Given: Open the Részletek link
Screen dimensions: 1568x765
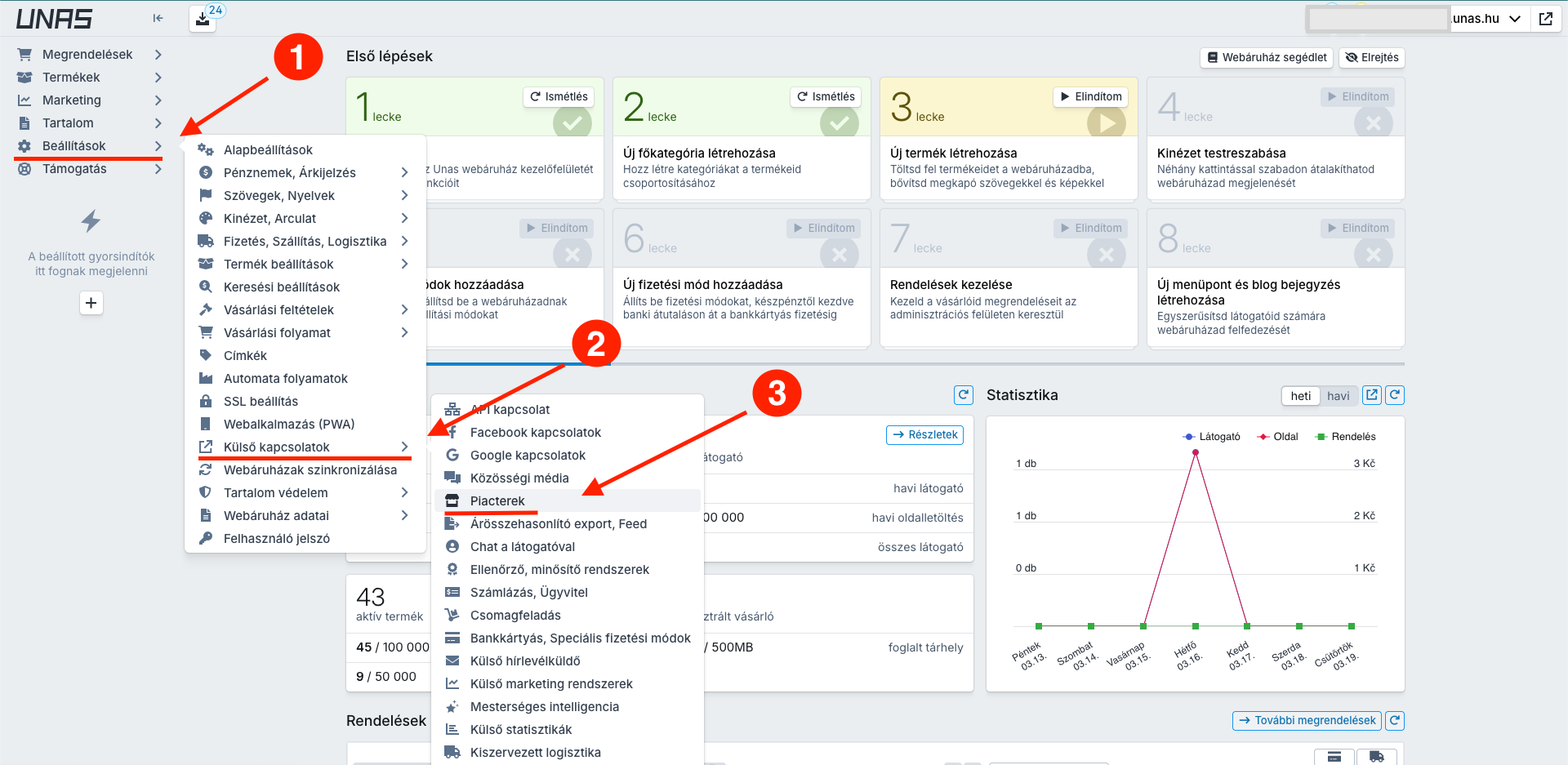Looking at the screenshot, I should [924, 435].
